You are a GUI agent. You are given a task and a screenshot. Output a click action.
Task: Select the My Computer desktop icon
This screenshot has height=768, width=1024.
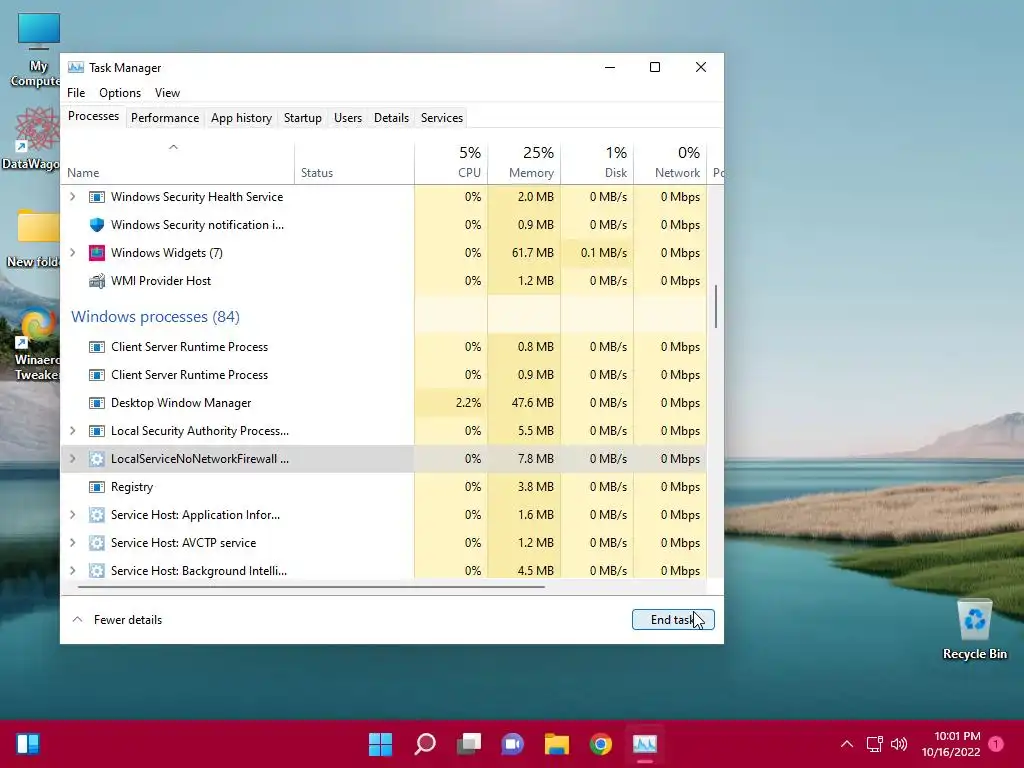click(x=37, y=50)
